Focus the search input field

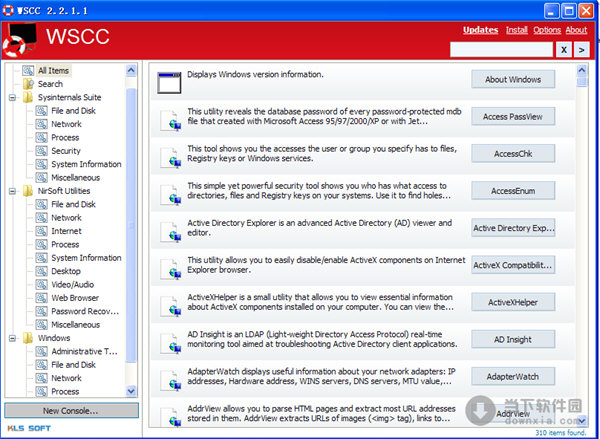pos(501,50)
